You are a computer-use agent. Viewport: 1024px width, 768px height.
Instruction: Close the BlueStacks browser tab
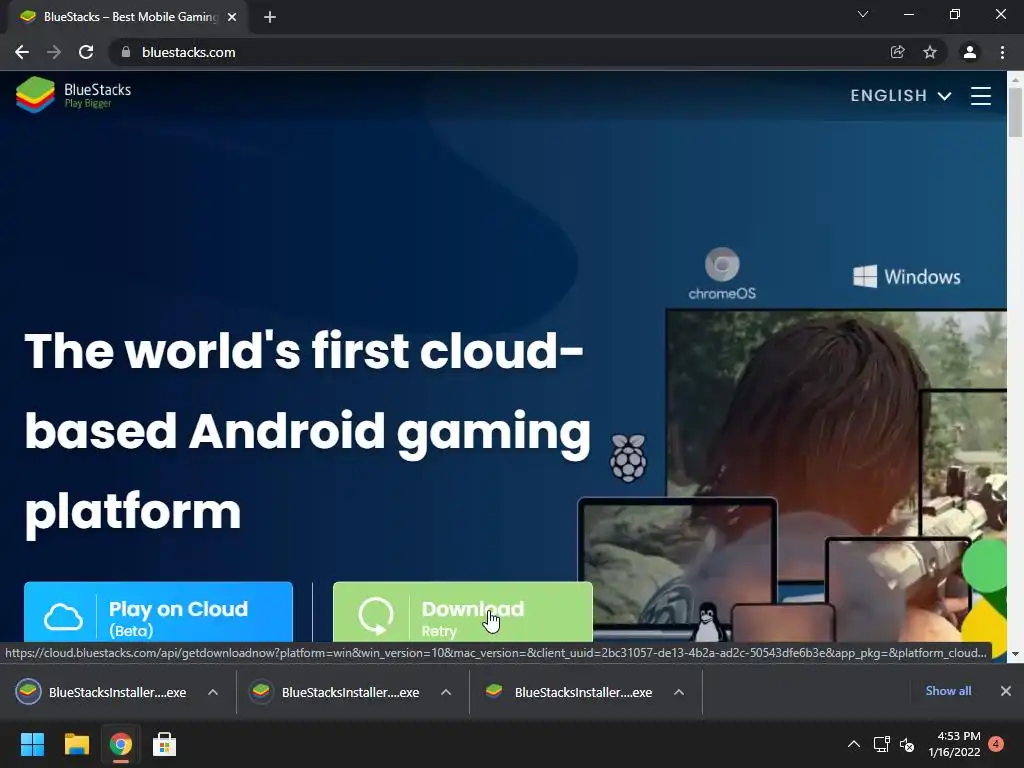(x=232, y=17)
